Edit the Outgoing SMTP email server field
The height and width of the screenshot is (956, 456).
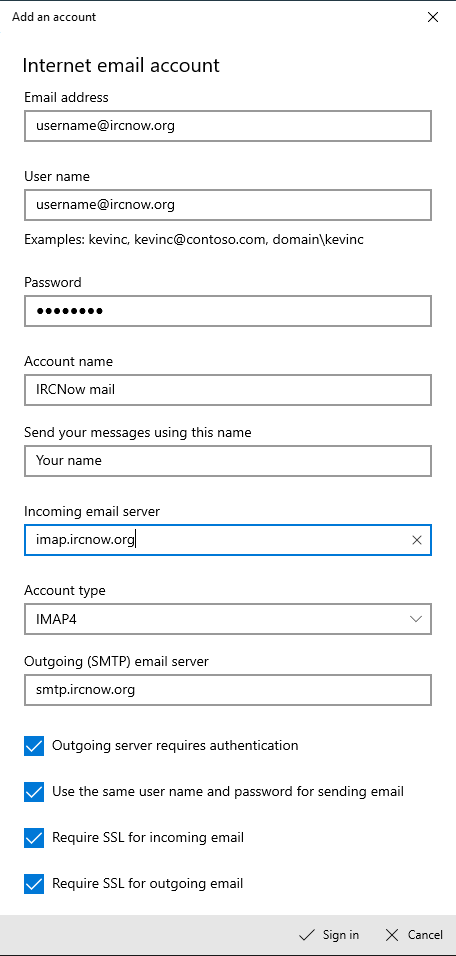(x=228, y=690)
